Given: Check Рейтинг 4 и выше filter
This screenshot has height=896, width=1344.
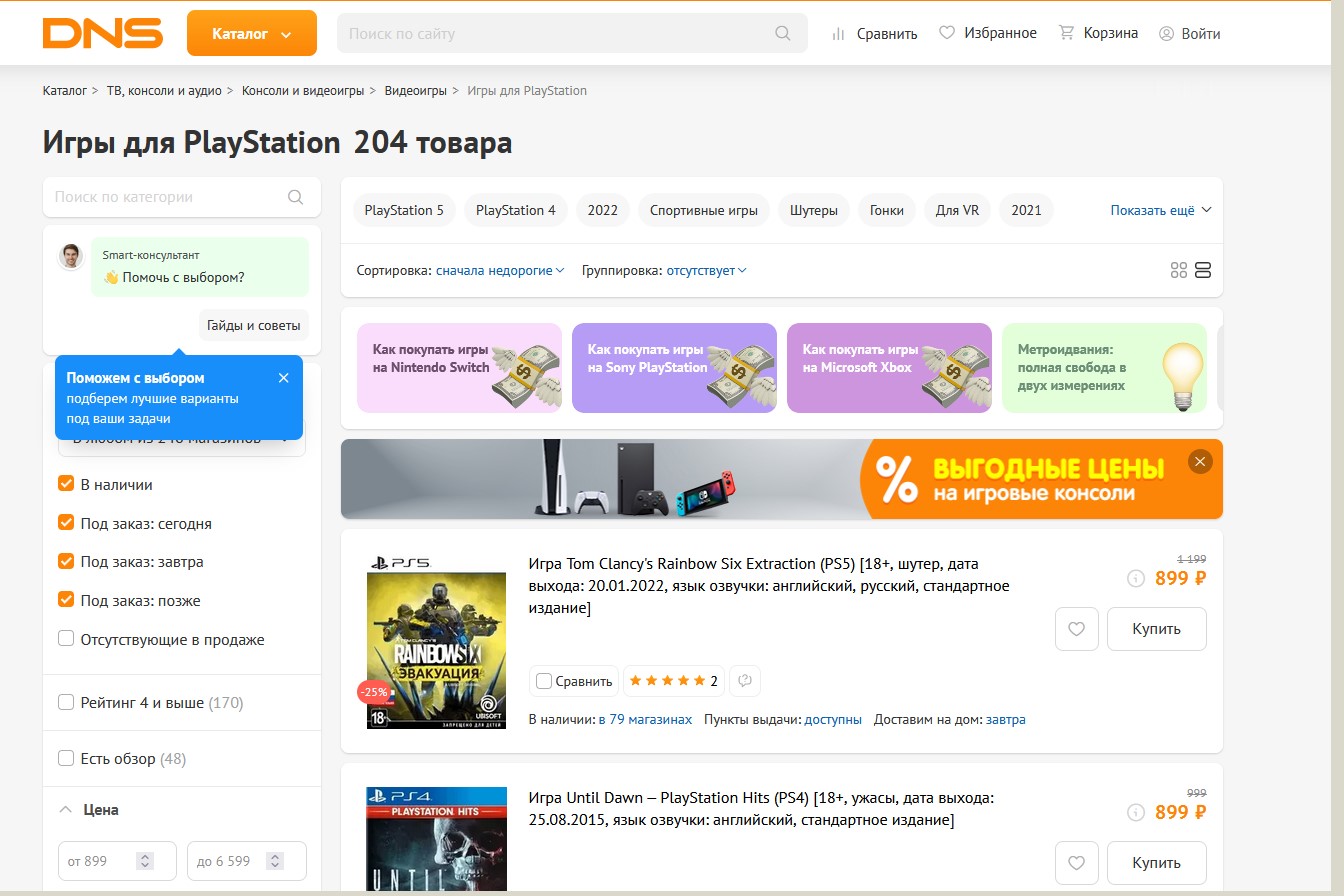Looking at the screenshot, I should point(66,703).
